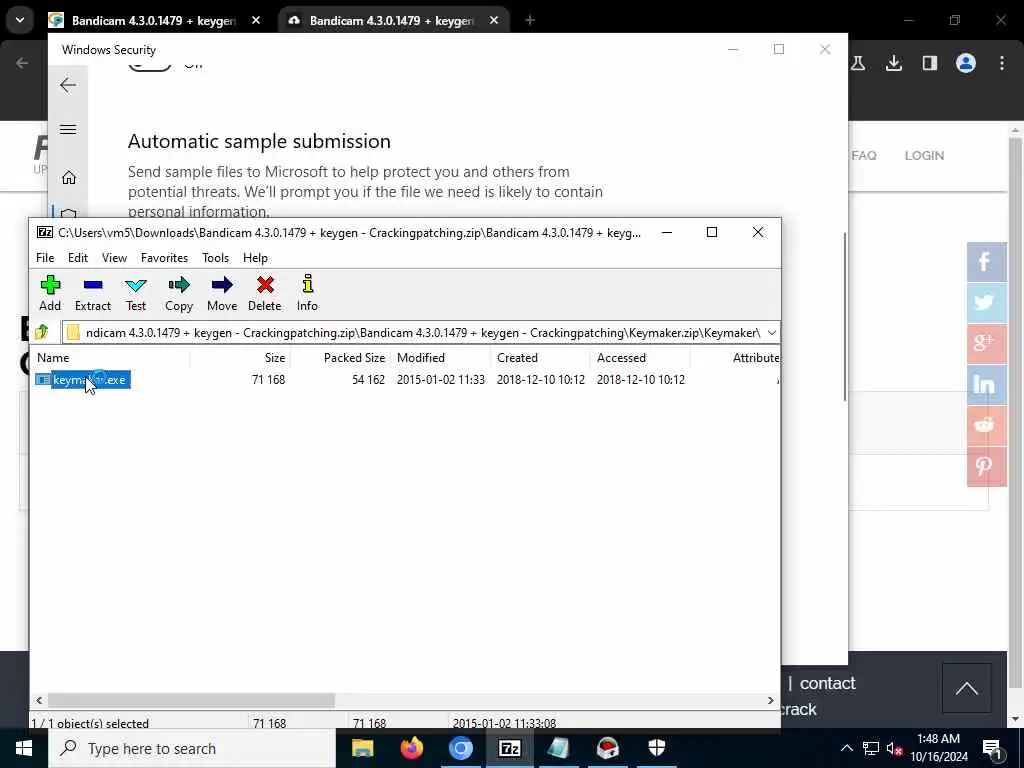This screenshot has height=768, width=1024.
Task: Open the Info toolbar icon
Action: 307,293
